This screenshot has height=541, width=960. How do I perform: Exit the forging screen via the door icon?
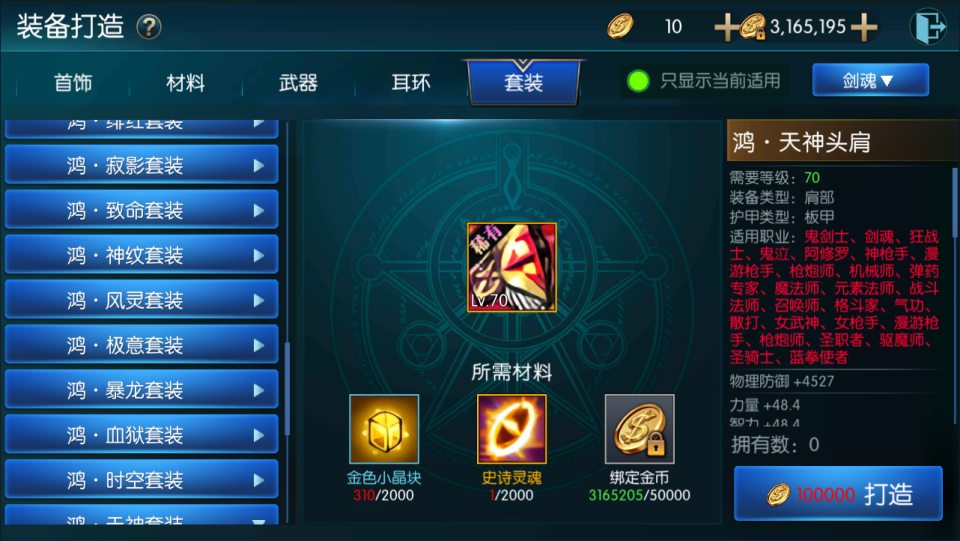pos(929,26)
